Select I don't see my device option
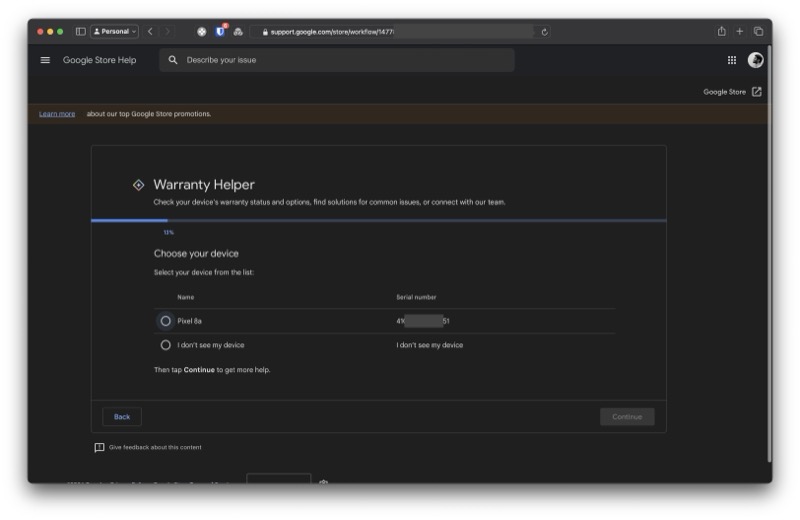 (x=165, y=345)
